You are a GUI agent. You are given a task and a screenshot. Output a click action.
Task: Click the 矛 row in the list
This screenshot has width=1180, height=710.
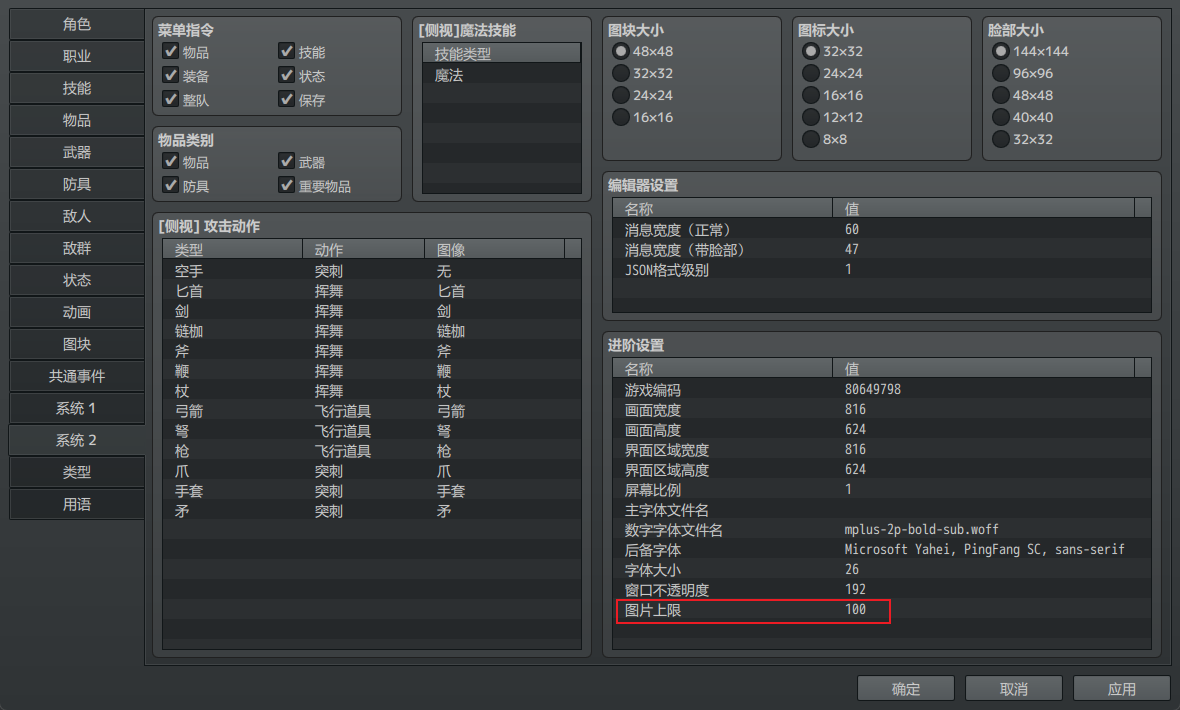click(372, 511)
